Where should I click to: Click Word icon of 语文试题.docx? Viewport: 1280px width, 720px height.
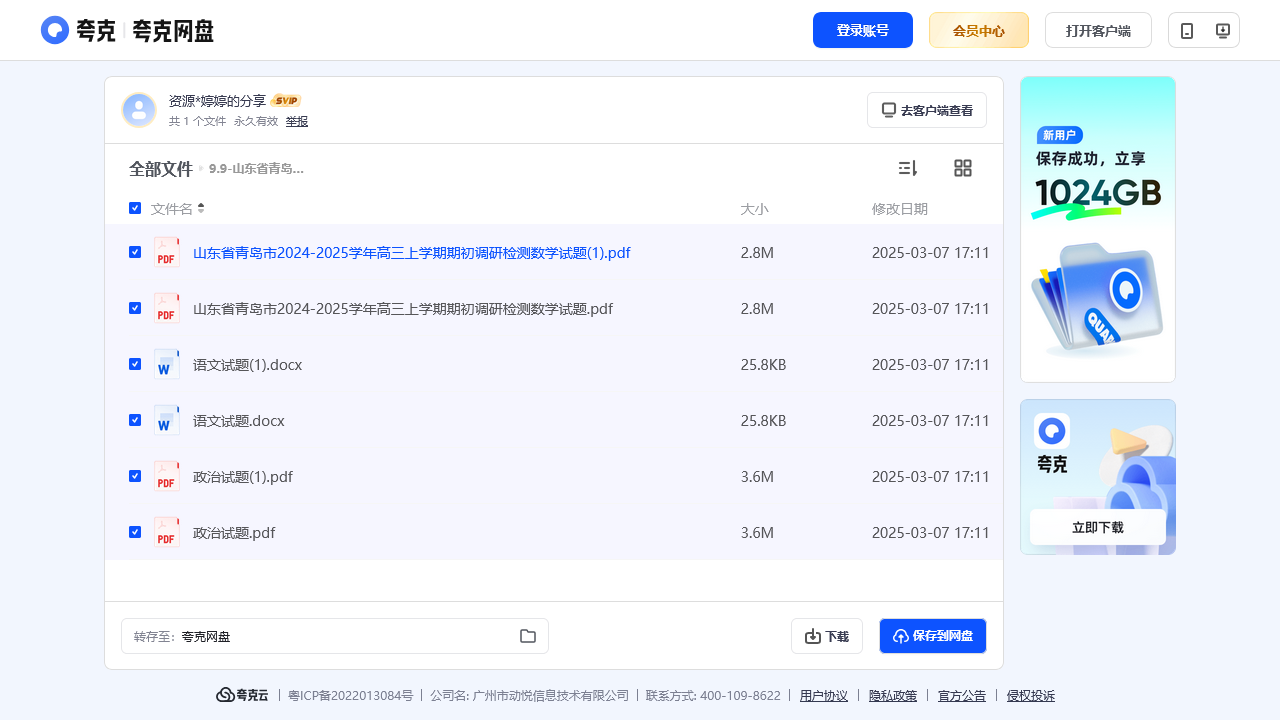pyautogui.click(x=167, y=420)
